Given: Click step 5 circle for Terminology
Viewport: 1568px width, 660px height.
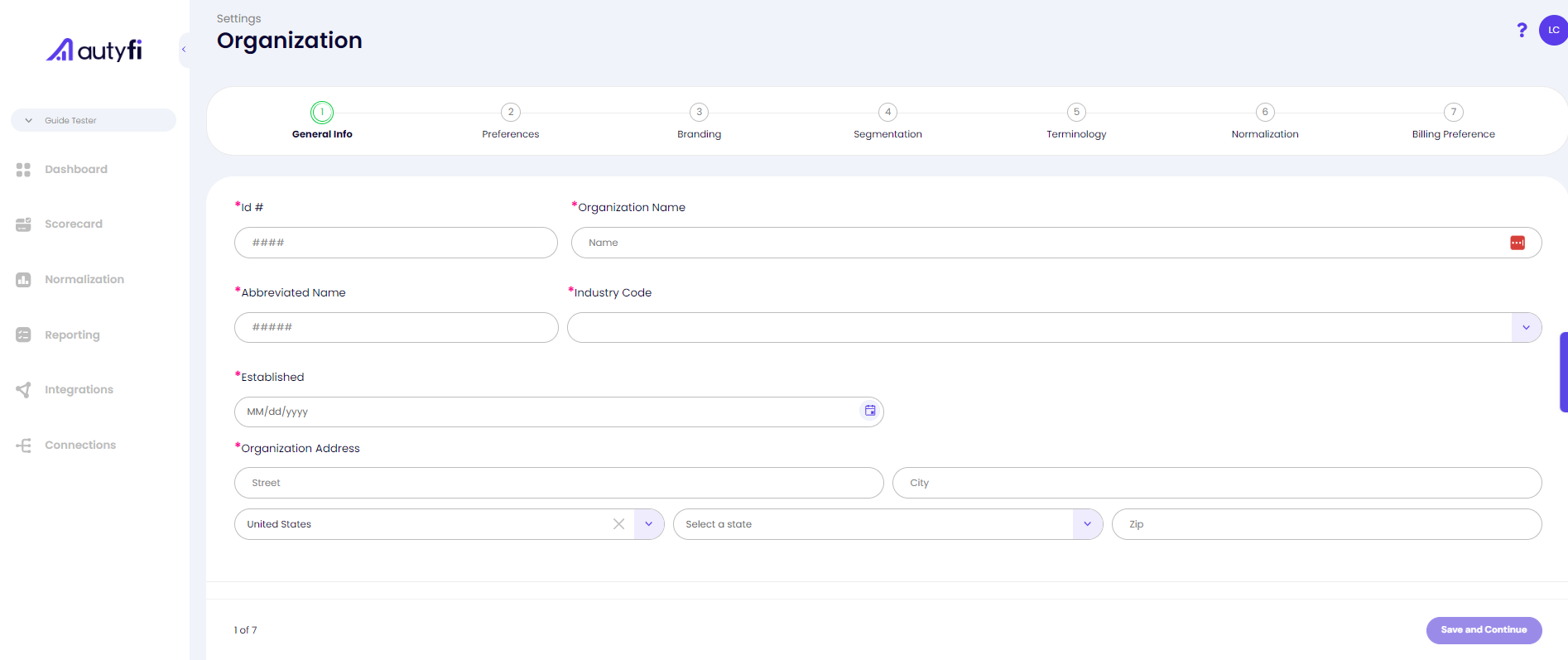Looking at the screenshot, I should 1076,112.
